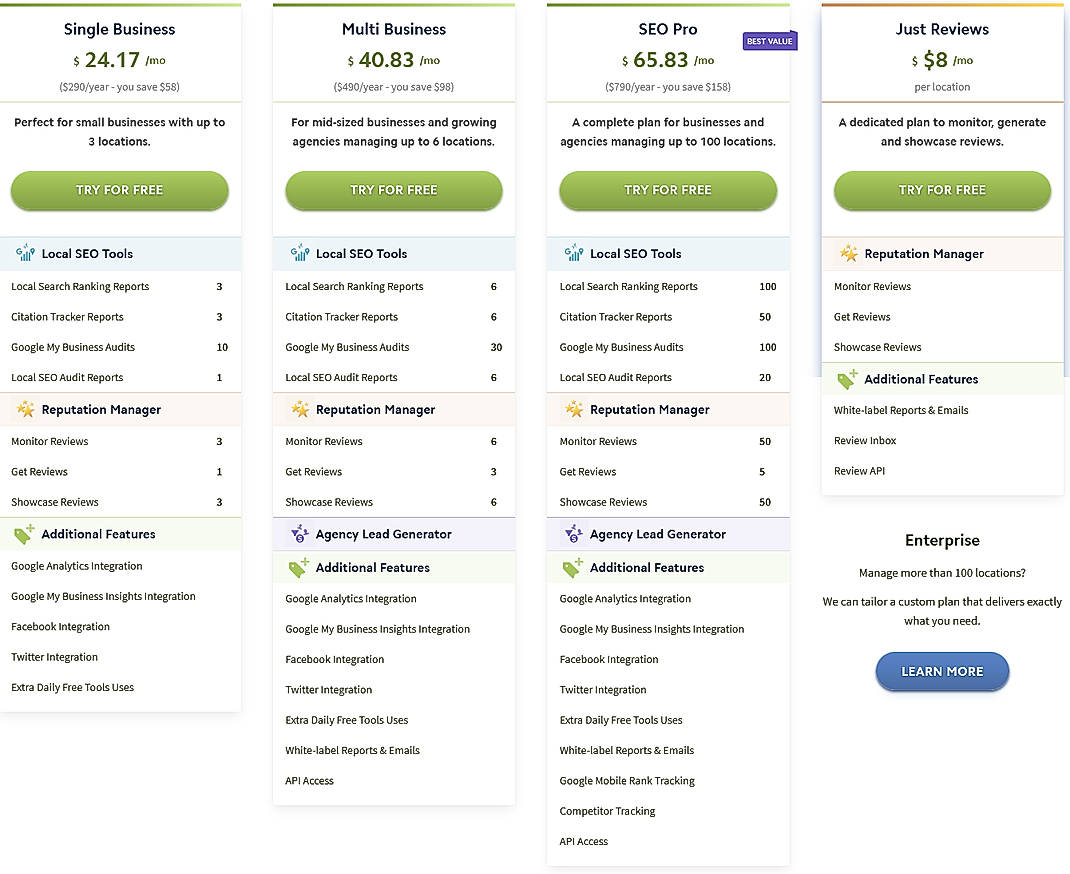The height and width of the screenshot is (874, 1070).
Task: Try the Single Business plan for free
Action: point(119,189)
